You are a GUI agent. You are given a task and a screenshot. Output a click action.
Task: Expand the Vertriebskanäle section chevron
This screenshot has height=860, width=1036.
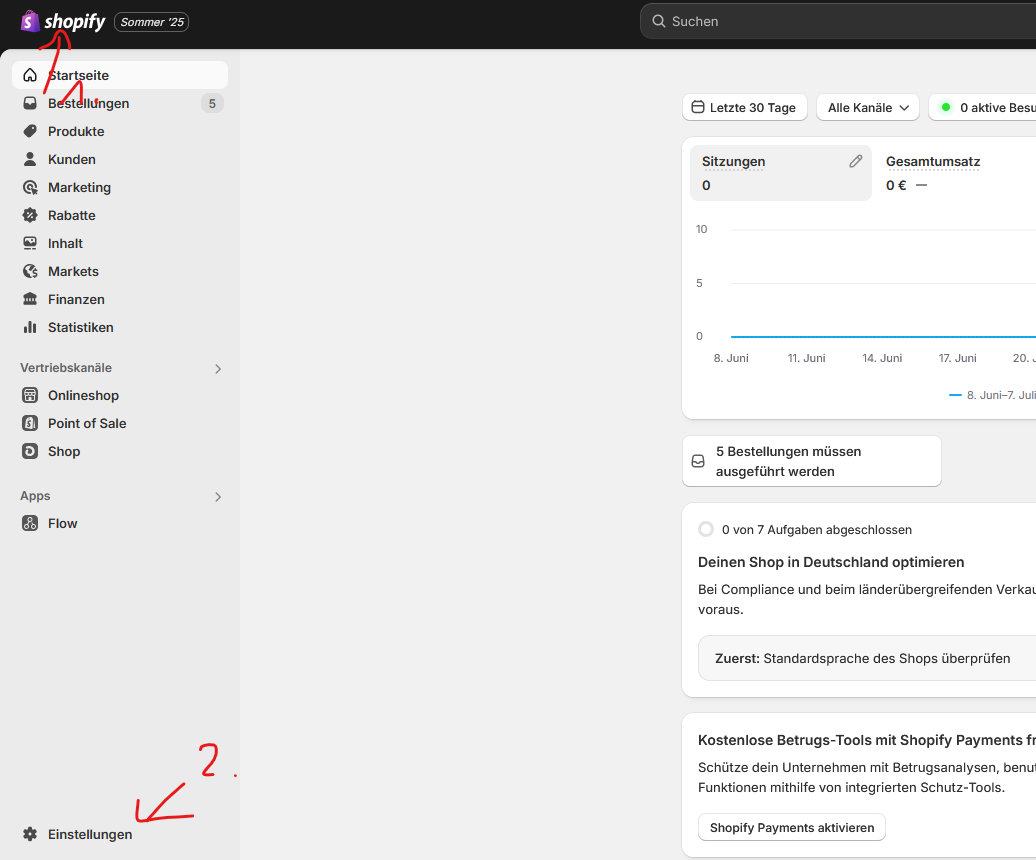point(218,368)
